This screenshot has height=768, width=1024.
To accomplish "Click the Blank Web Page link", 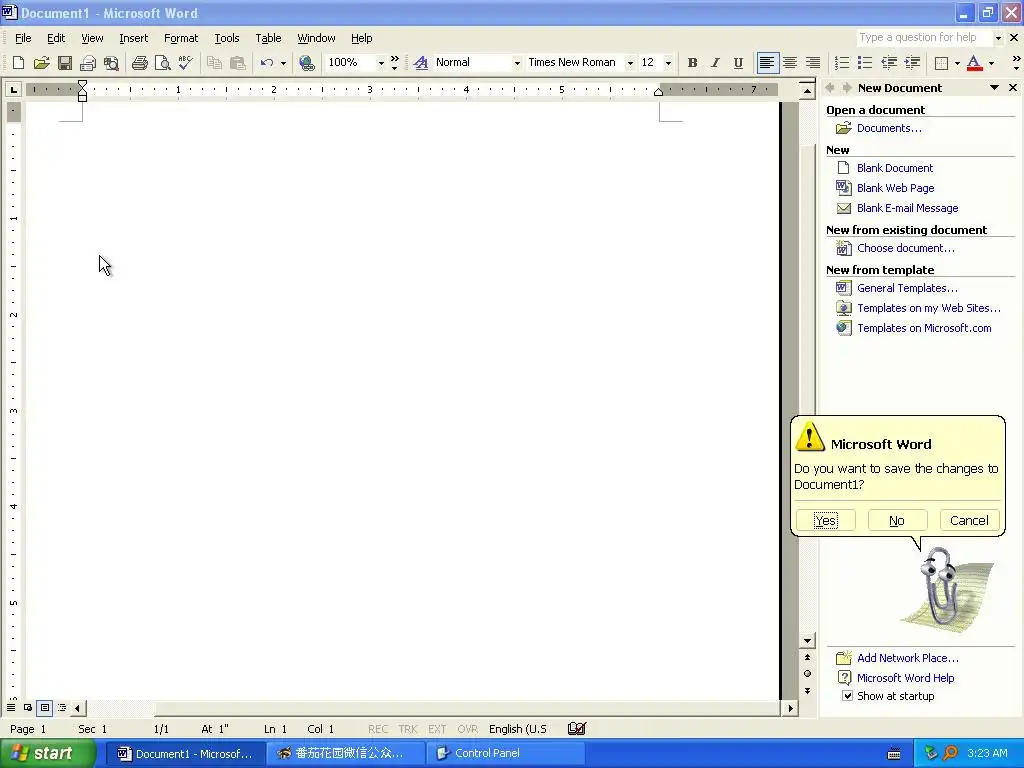I will pyautogui.click(x=895, y=188).
